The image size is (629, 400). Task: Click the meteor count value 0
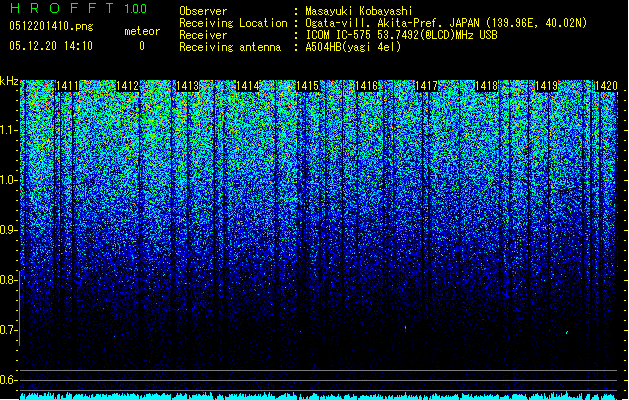(x=142, y=46)
